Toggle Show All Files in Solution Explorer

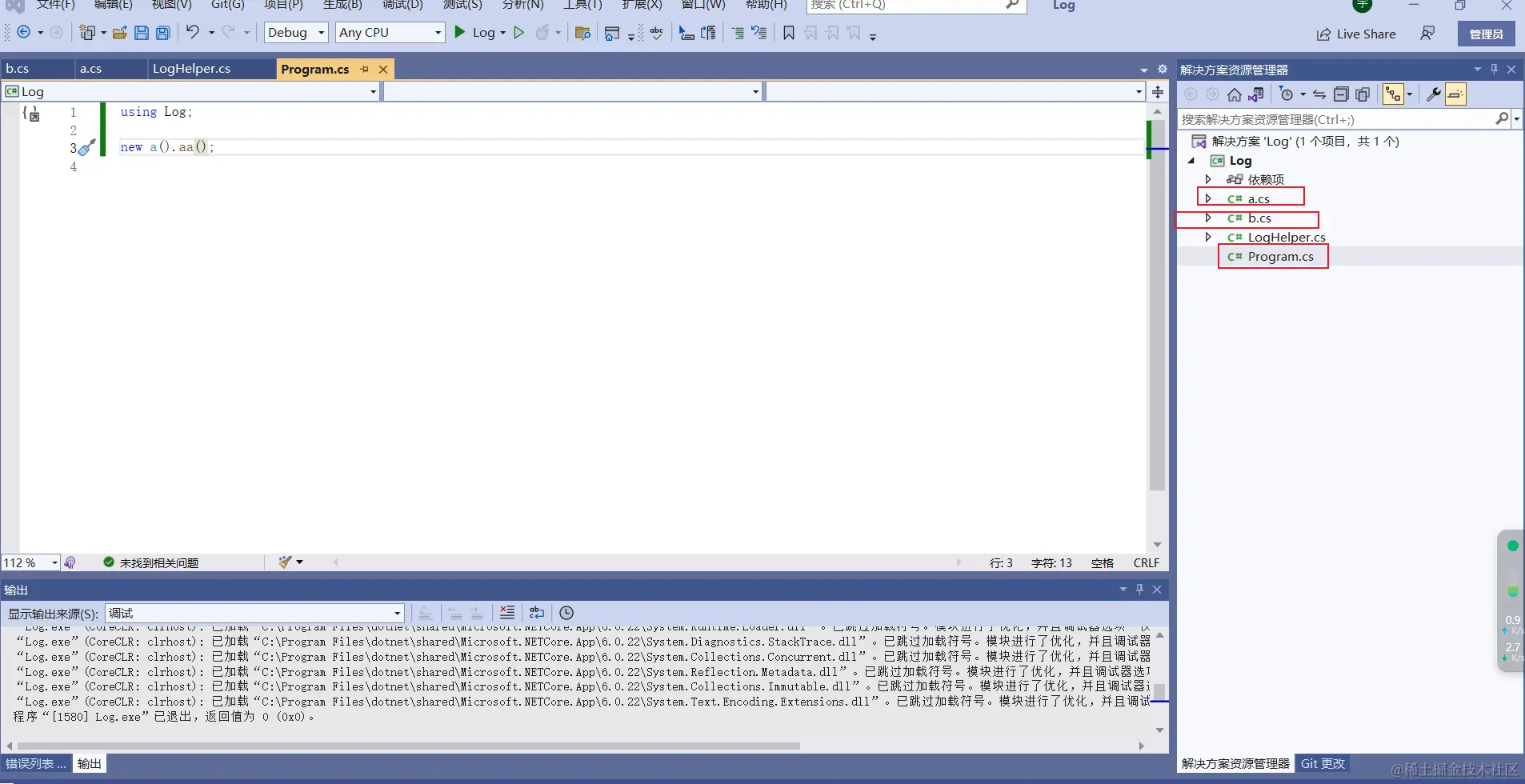click(1363, 94)
